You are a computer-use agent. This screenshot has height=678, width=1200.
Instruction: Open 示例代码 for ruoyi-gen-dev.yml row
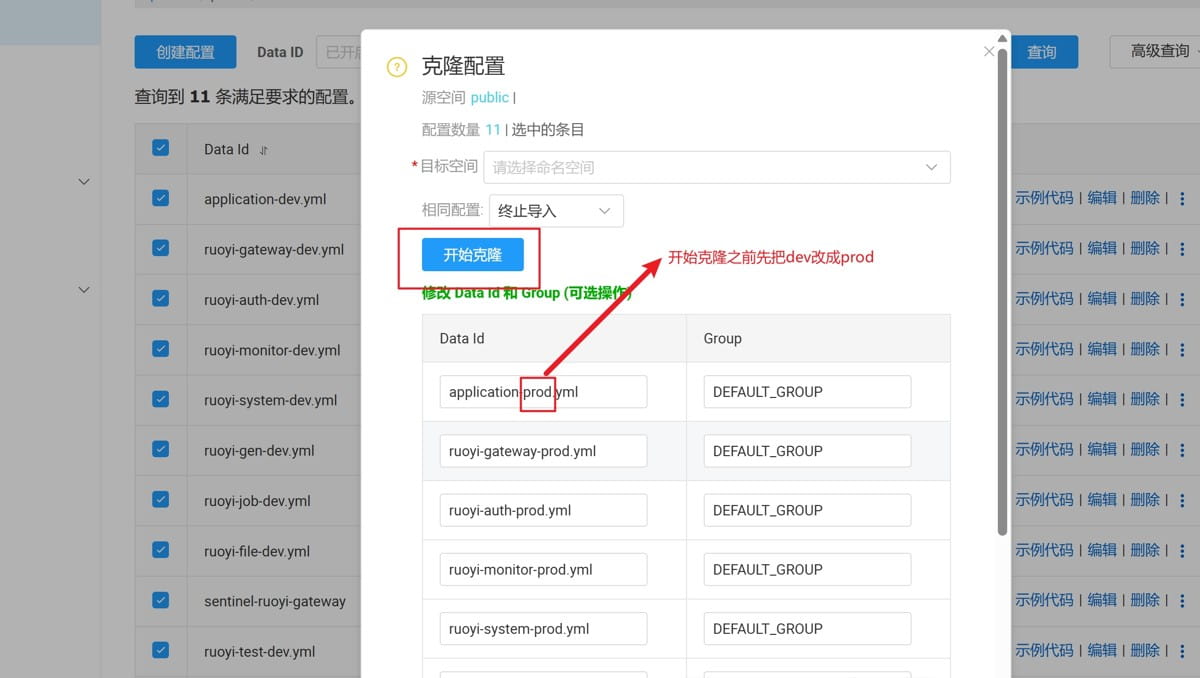coord(1044,450)
